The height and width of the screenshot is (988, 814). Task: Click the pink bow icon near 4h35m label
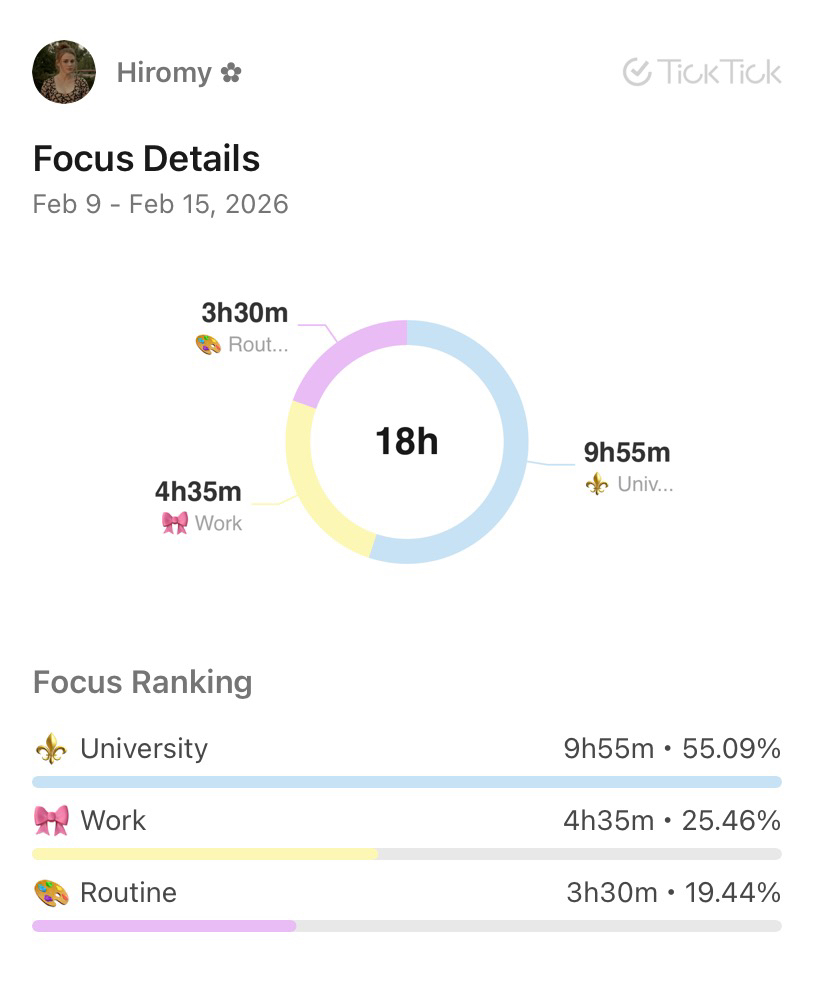click(175, 523)
